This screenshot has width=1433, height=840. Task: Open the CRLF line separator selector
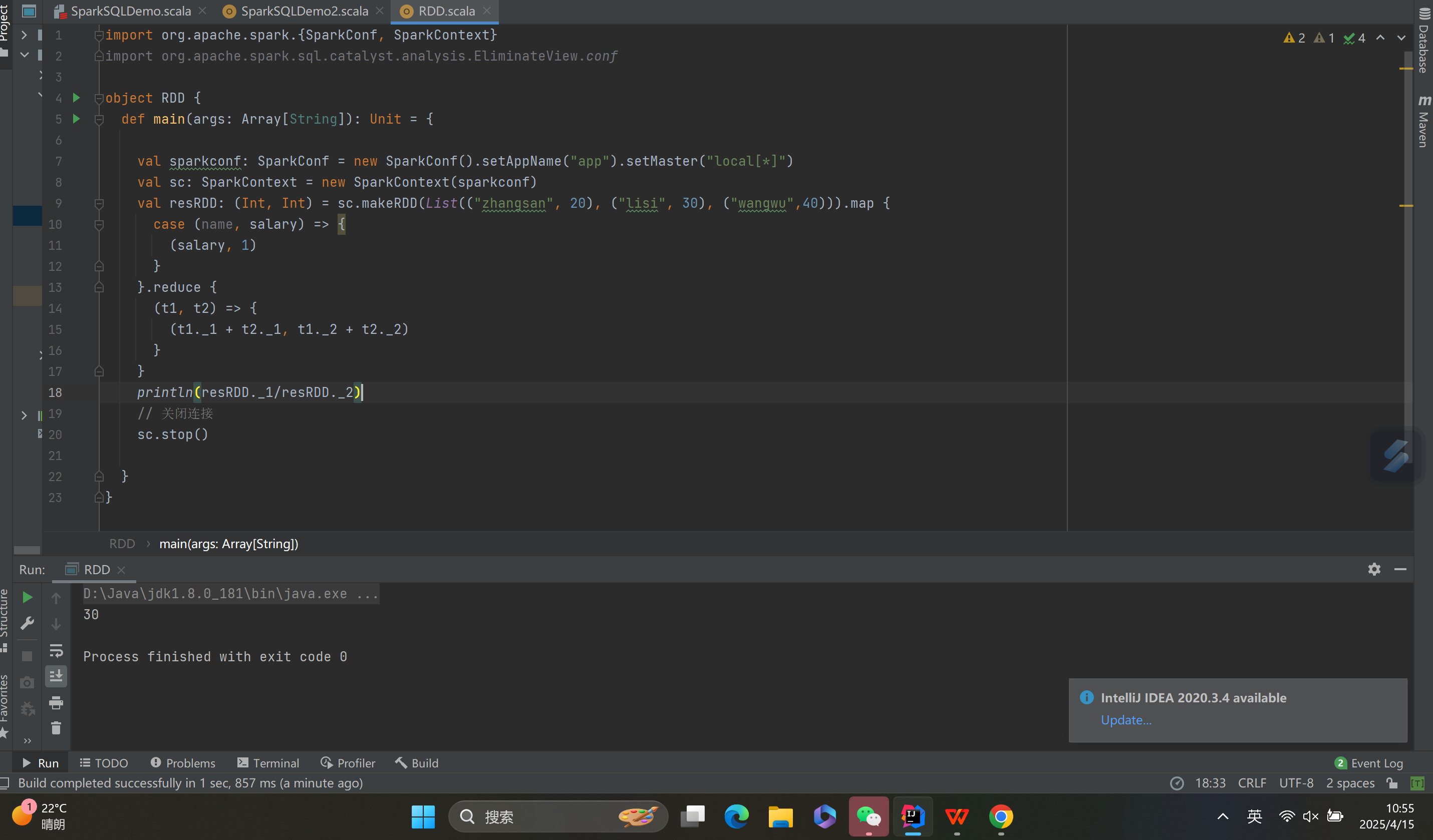point(1252,783)
